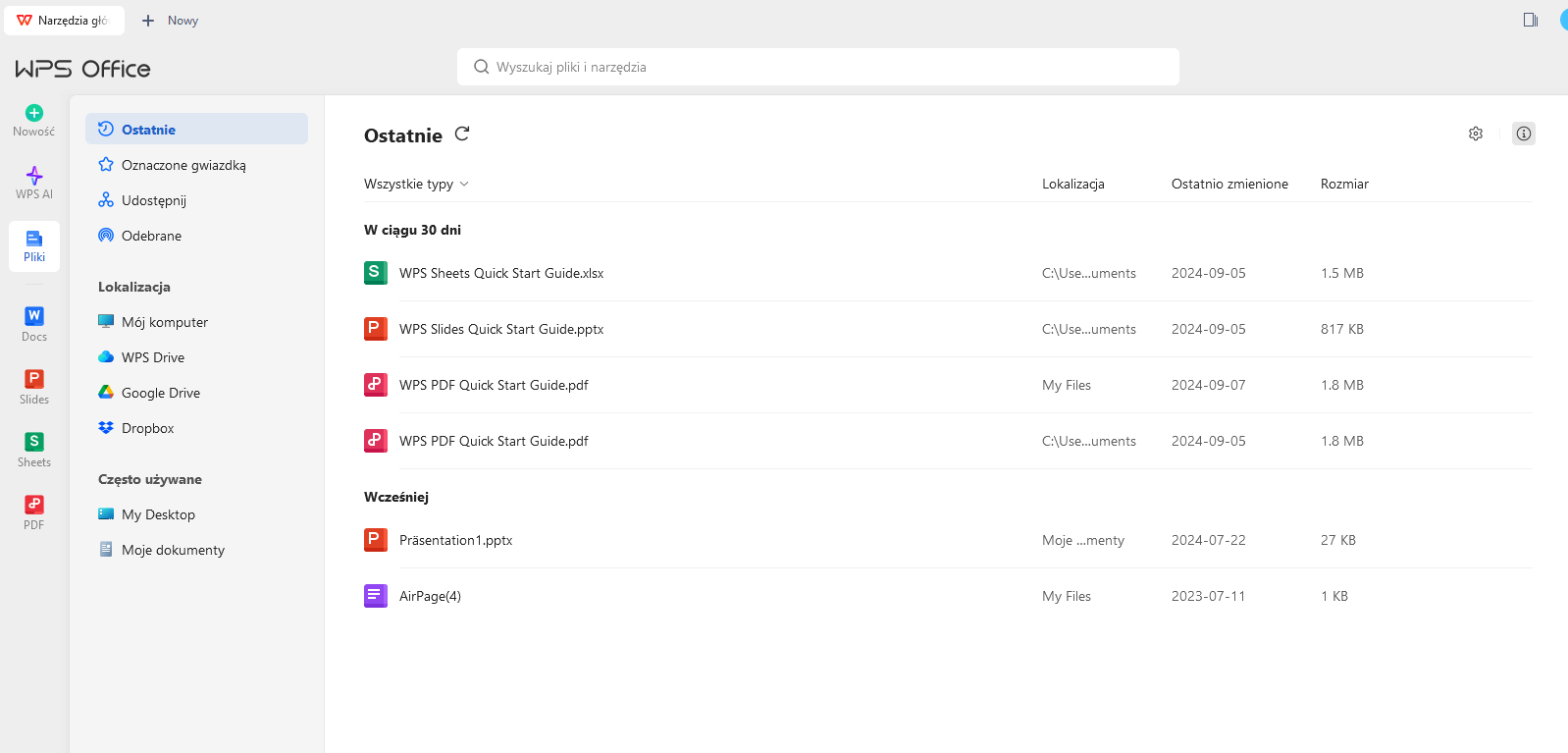
Task: Open list settings gear icon
Action: 1476,134
